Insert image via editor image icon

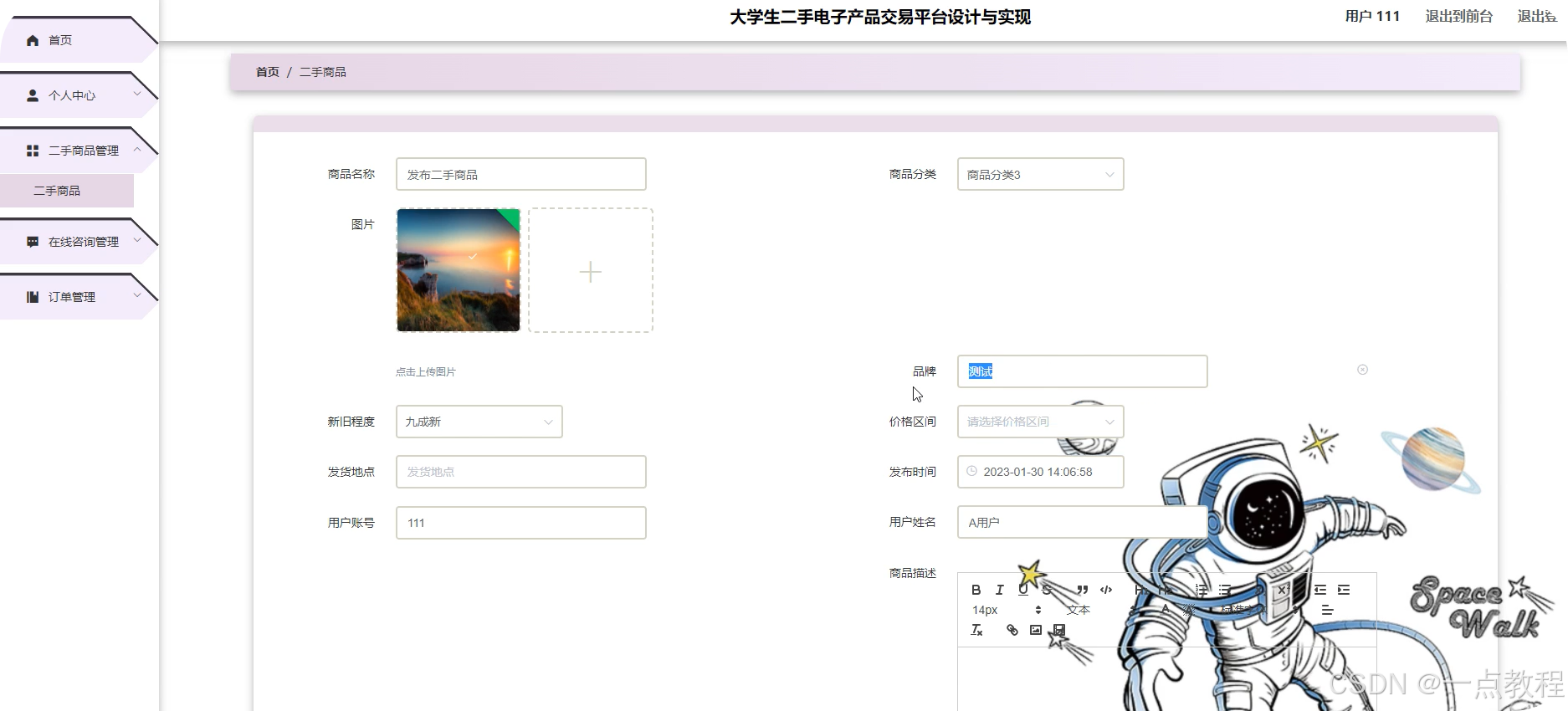pos(1036,630)
